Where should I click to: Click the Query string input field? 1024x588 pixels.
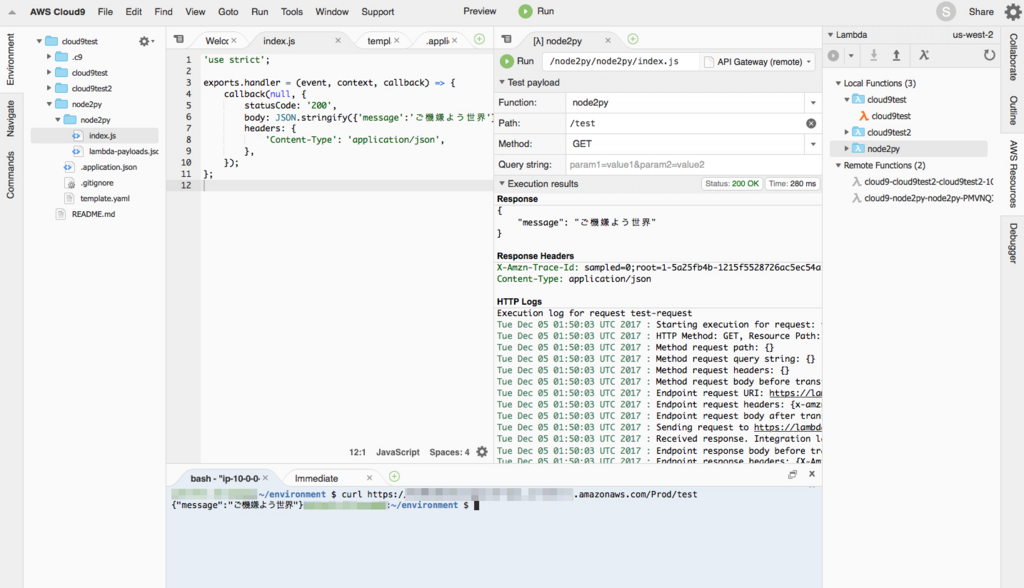pos(694,165)
